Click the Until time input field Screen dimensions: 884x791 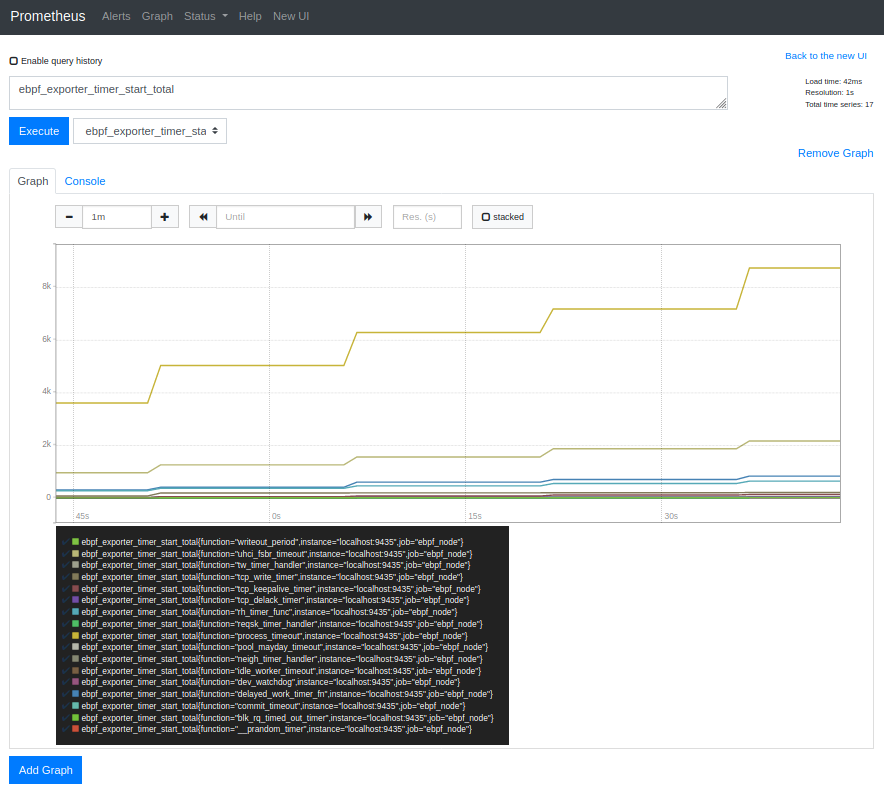click(285, 216)
